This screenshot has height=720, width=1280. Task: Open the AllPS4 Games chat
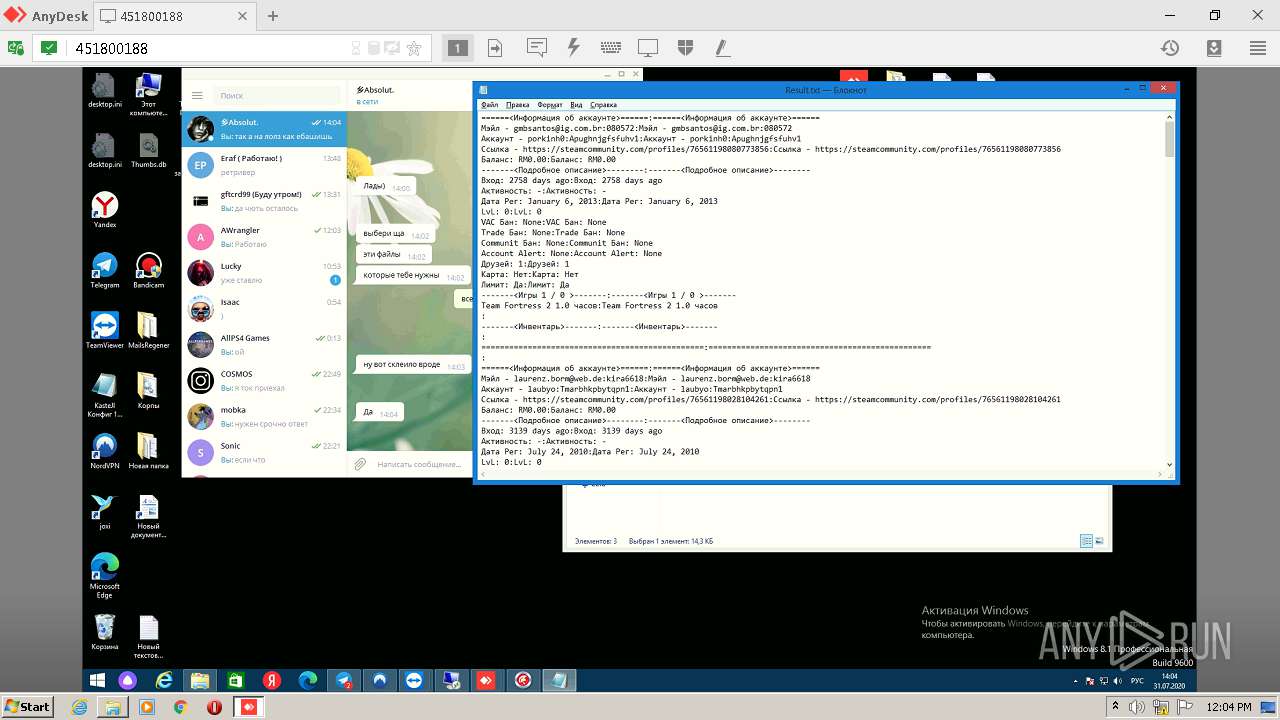tap(264, 345)
